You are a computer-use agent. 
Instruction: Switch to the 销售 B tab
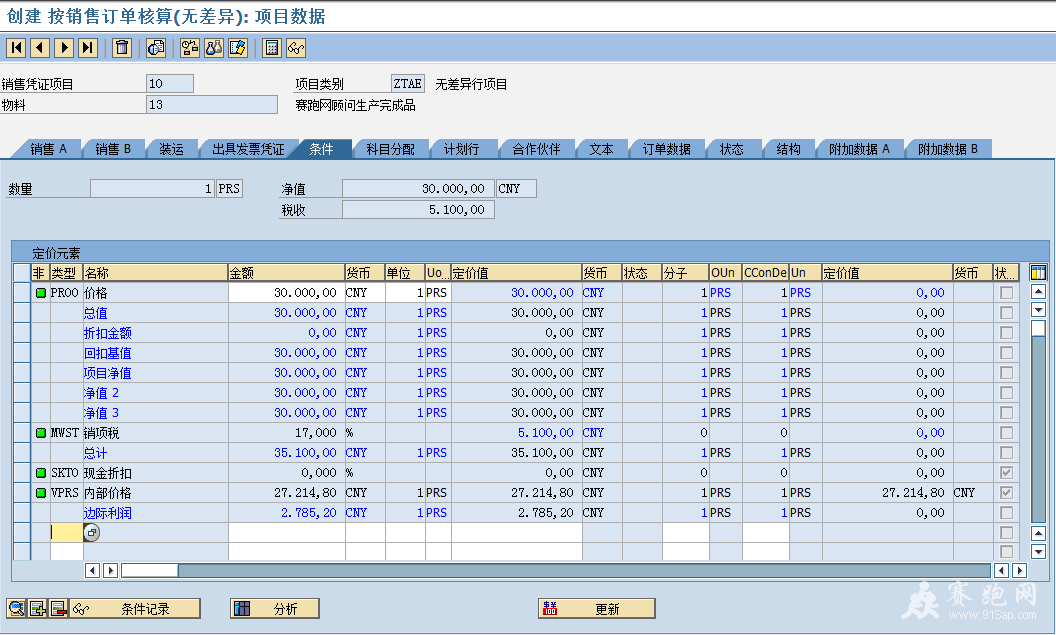pyautogui.click(x=112, y=149)
